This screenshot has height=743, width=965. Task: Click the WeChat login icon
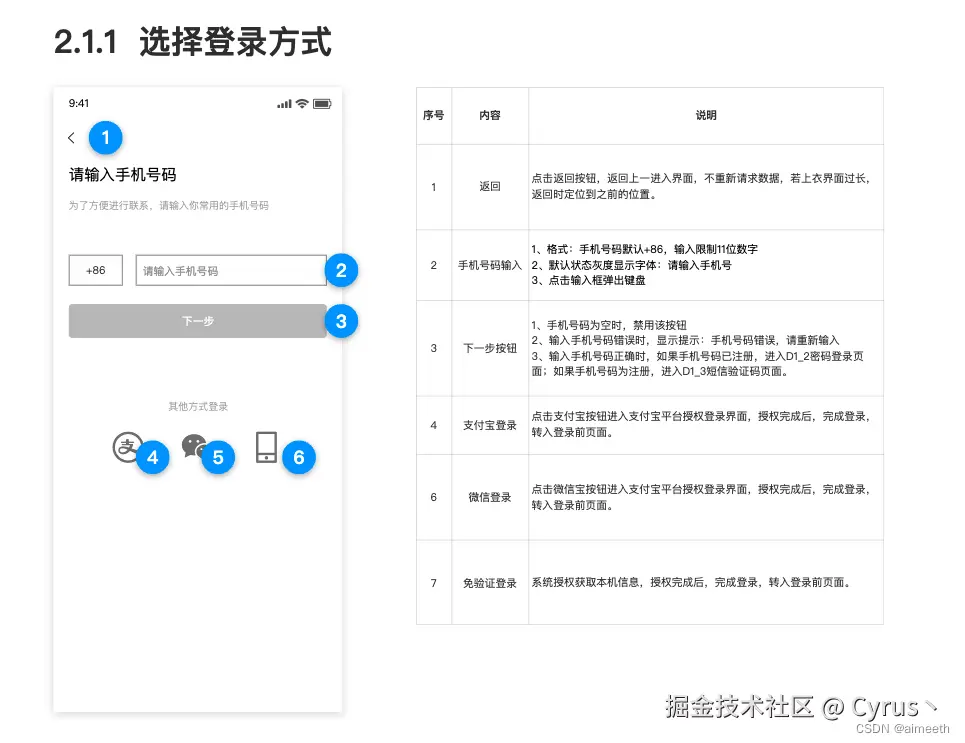click(194, 446)
